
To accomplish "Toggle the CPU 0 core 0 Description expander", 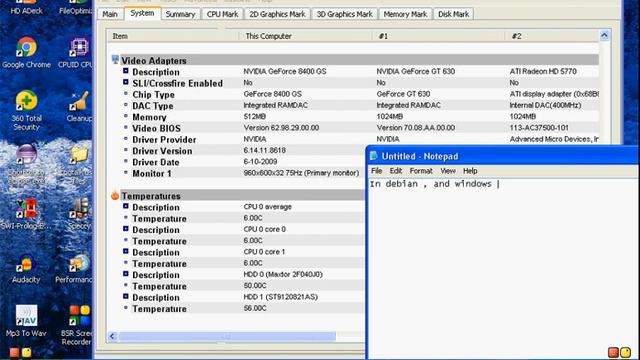I will click(126, 229).
